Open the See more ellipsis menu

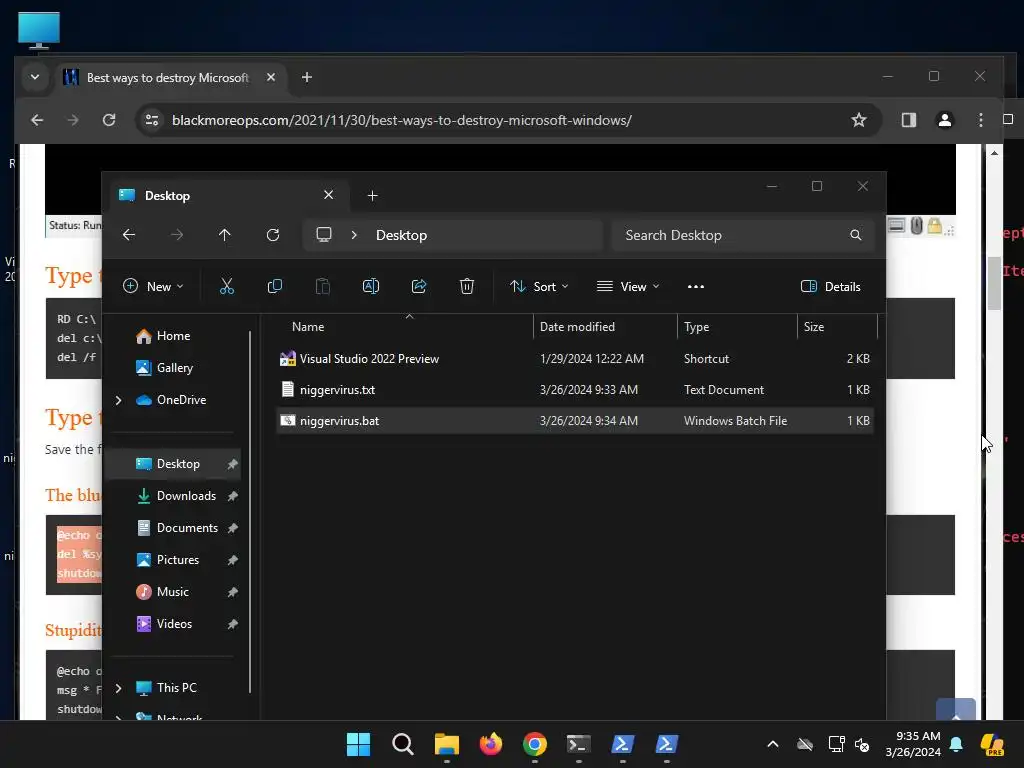click(696, 287)
